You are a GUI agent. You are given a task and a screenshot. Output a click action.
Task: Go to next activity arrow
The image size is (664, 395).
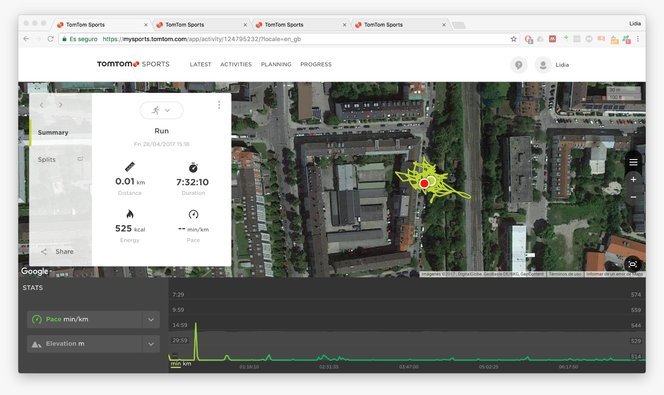click(x=61, y=105)
